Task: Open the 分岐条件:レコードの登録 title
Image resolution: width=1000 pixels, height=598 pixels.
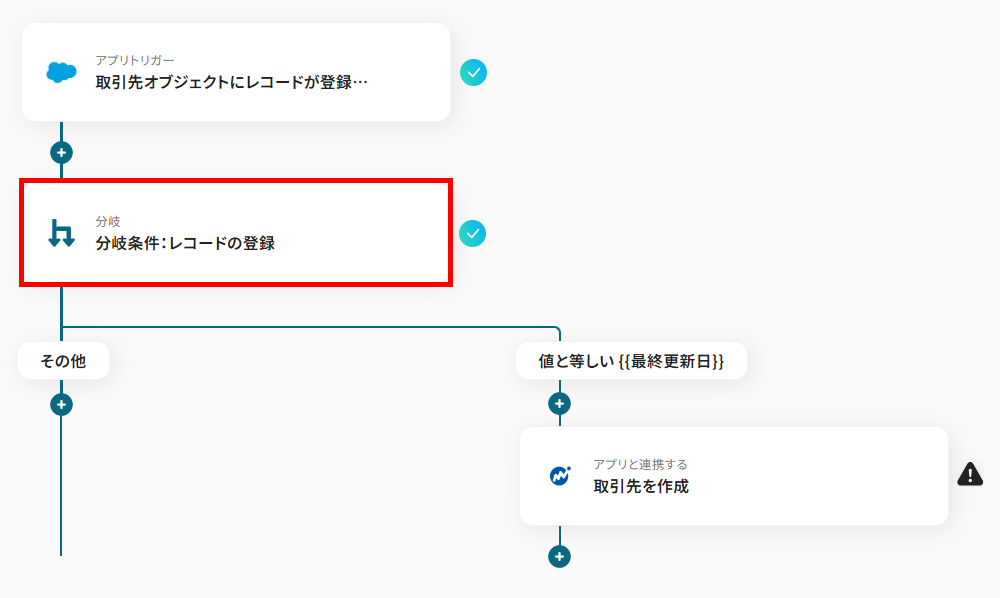Action: pos(185,243)
